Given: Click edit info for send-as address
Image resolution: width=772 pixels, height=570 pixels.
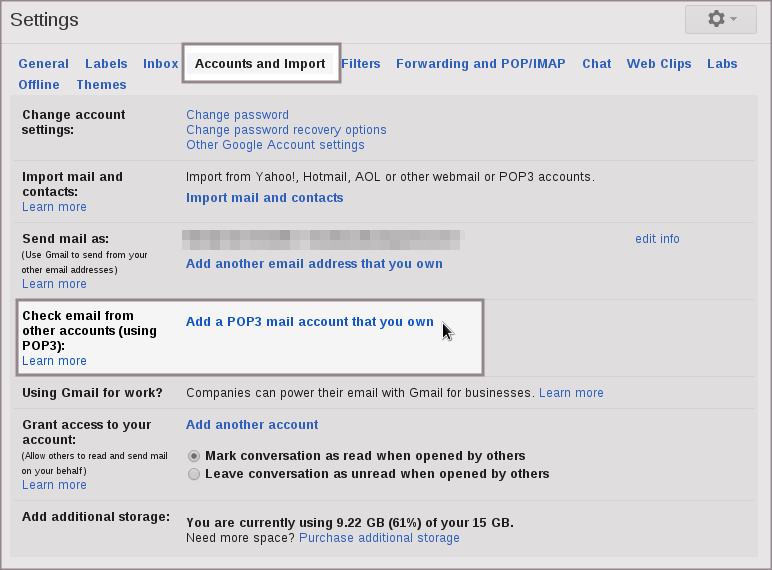Looking at the screenshot, I should click(x=657, y=239).
